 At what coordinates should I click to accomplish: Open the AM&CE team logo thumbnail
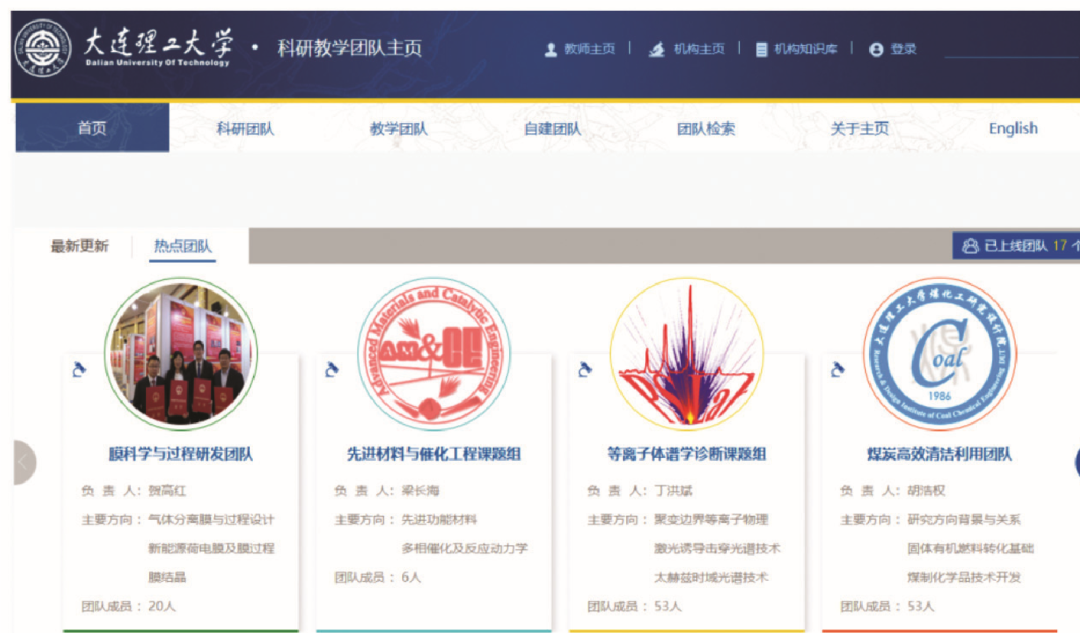[x=433, y=353]
